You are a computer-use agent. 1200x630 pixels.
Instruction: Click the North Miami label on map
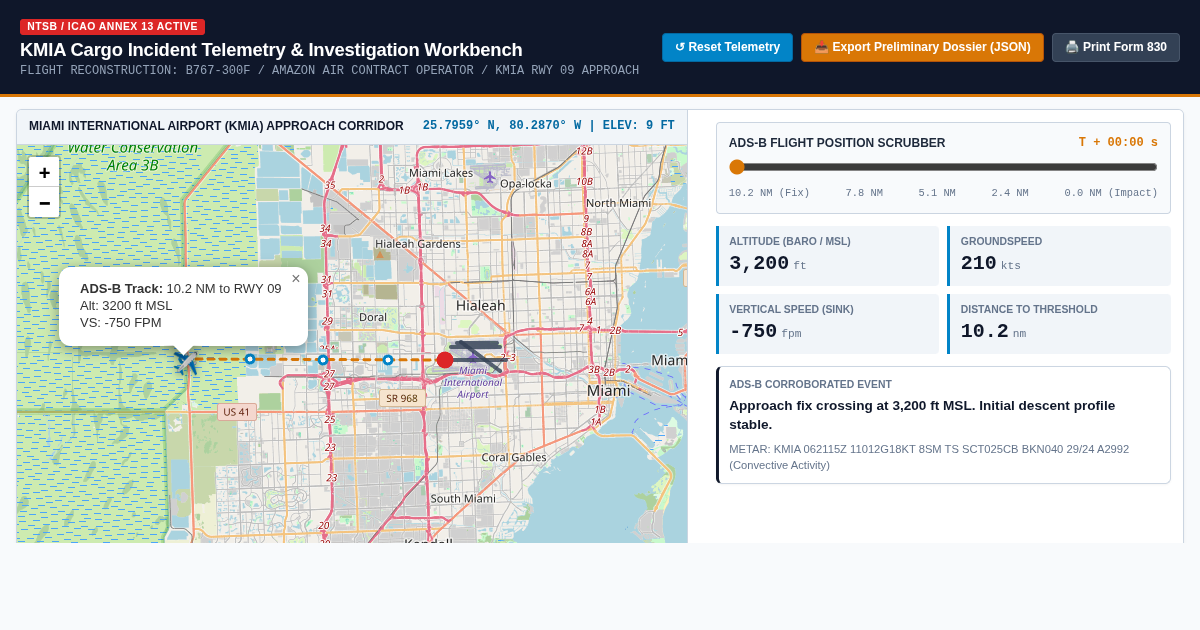tap(618, 203)
